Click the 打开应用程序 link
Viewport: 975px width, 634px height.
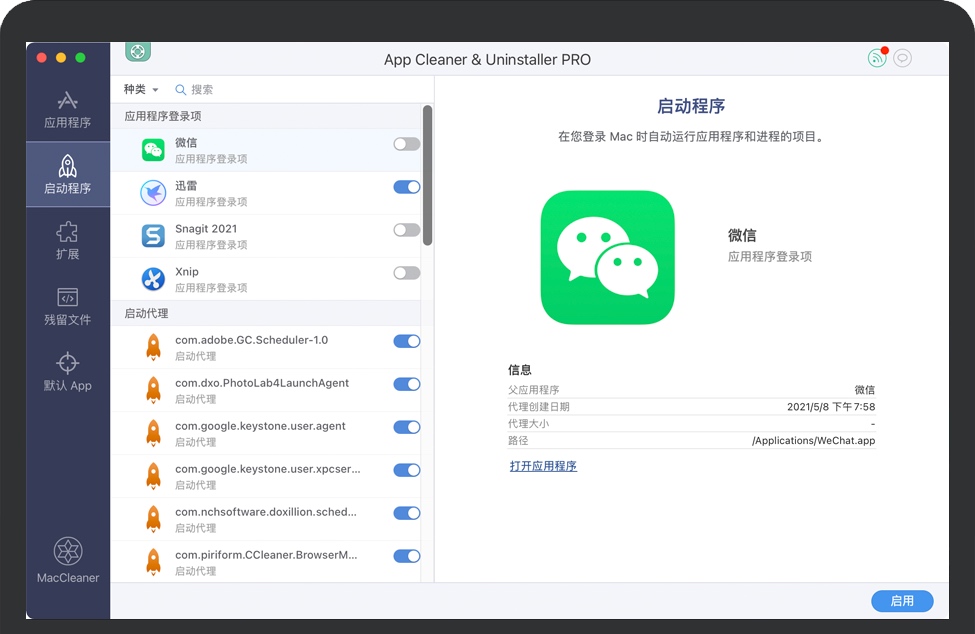pyautogui.click(x=543, y=466)
